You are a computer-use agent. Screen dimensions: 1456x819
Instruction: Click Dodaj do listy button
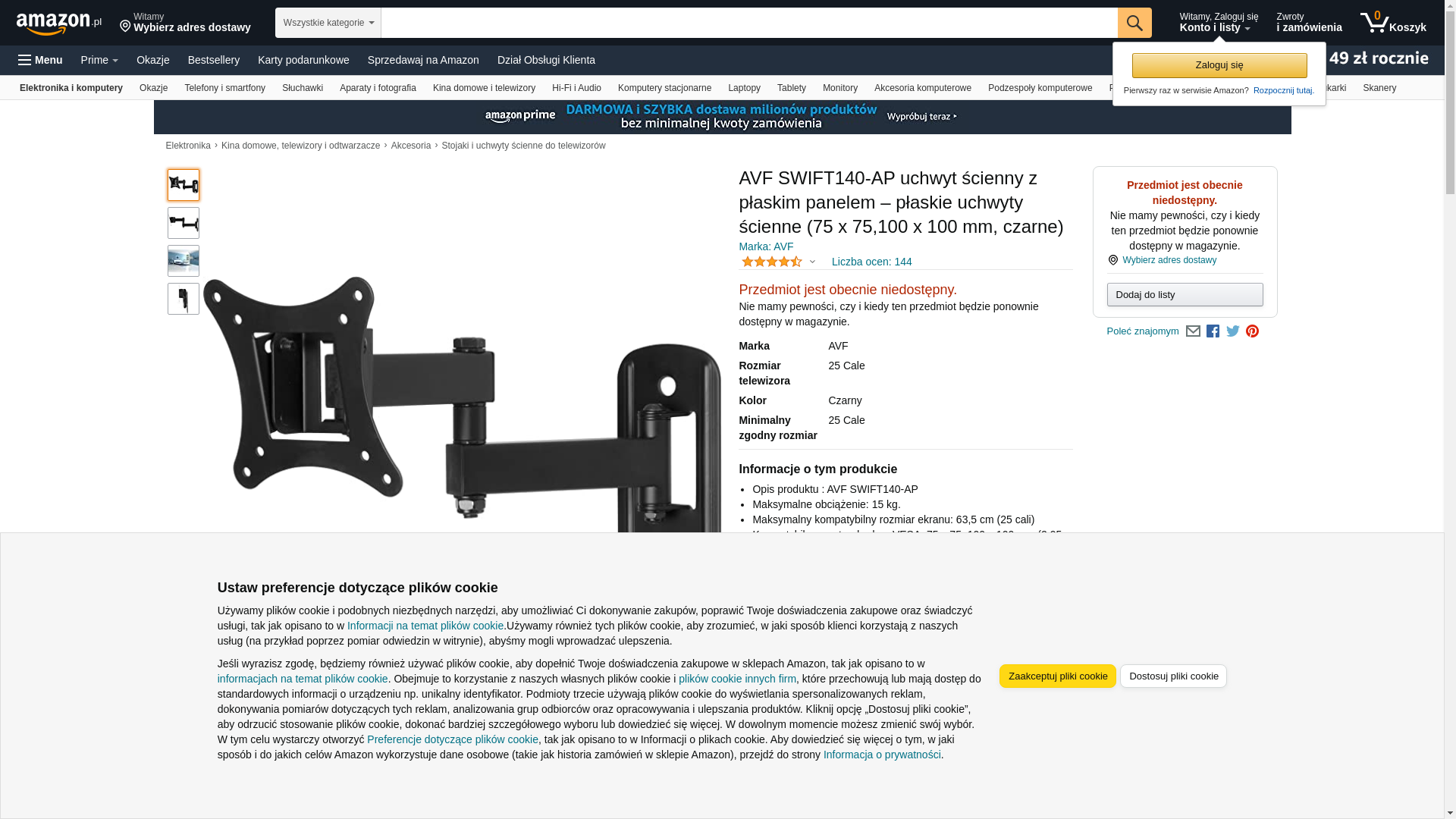tap(1185, 294)
